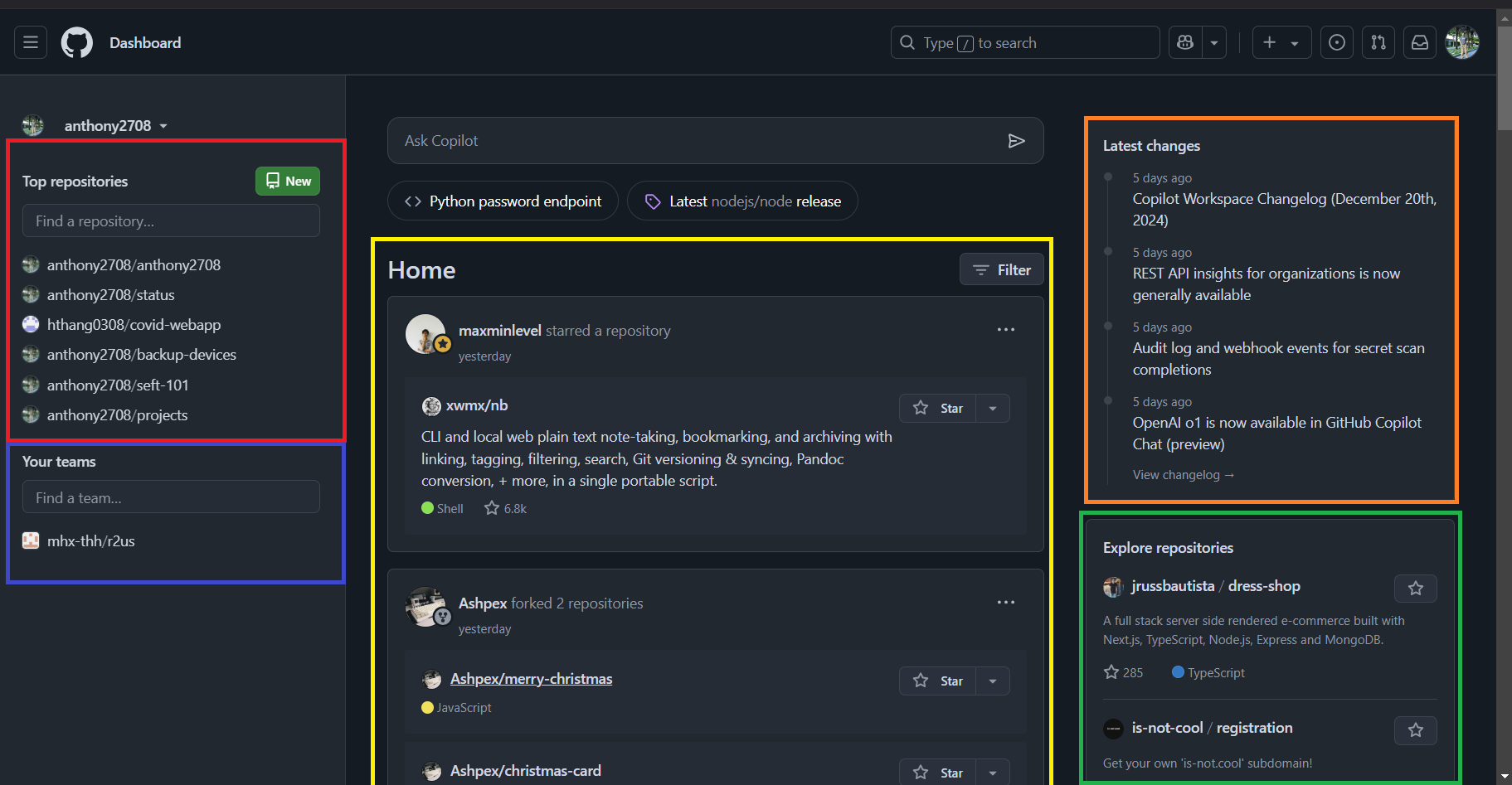Star the Ashpex/christmas-card repository
The image size is (1512, 785).
938,772
